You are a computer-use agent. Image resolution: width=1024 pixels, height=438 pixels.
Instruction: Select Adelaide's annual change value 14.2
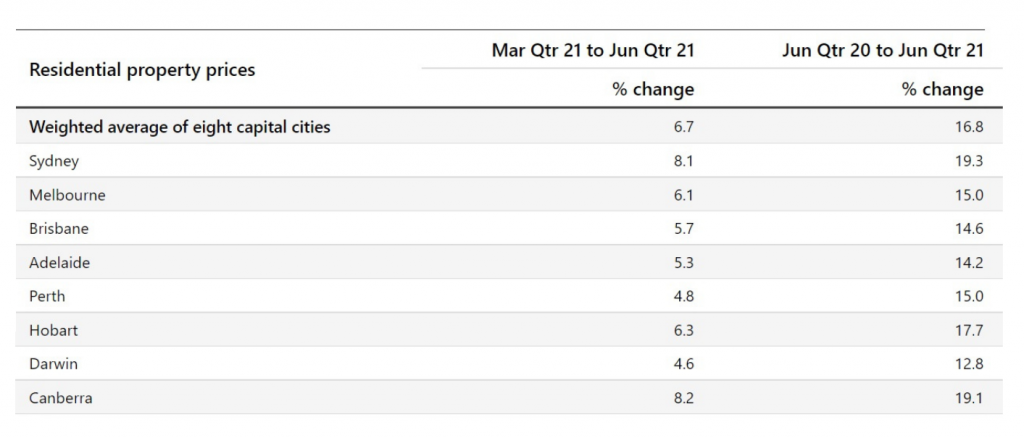pos(969,262)
